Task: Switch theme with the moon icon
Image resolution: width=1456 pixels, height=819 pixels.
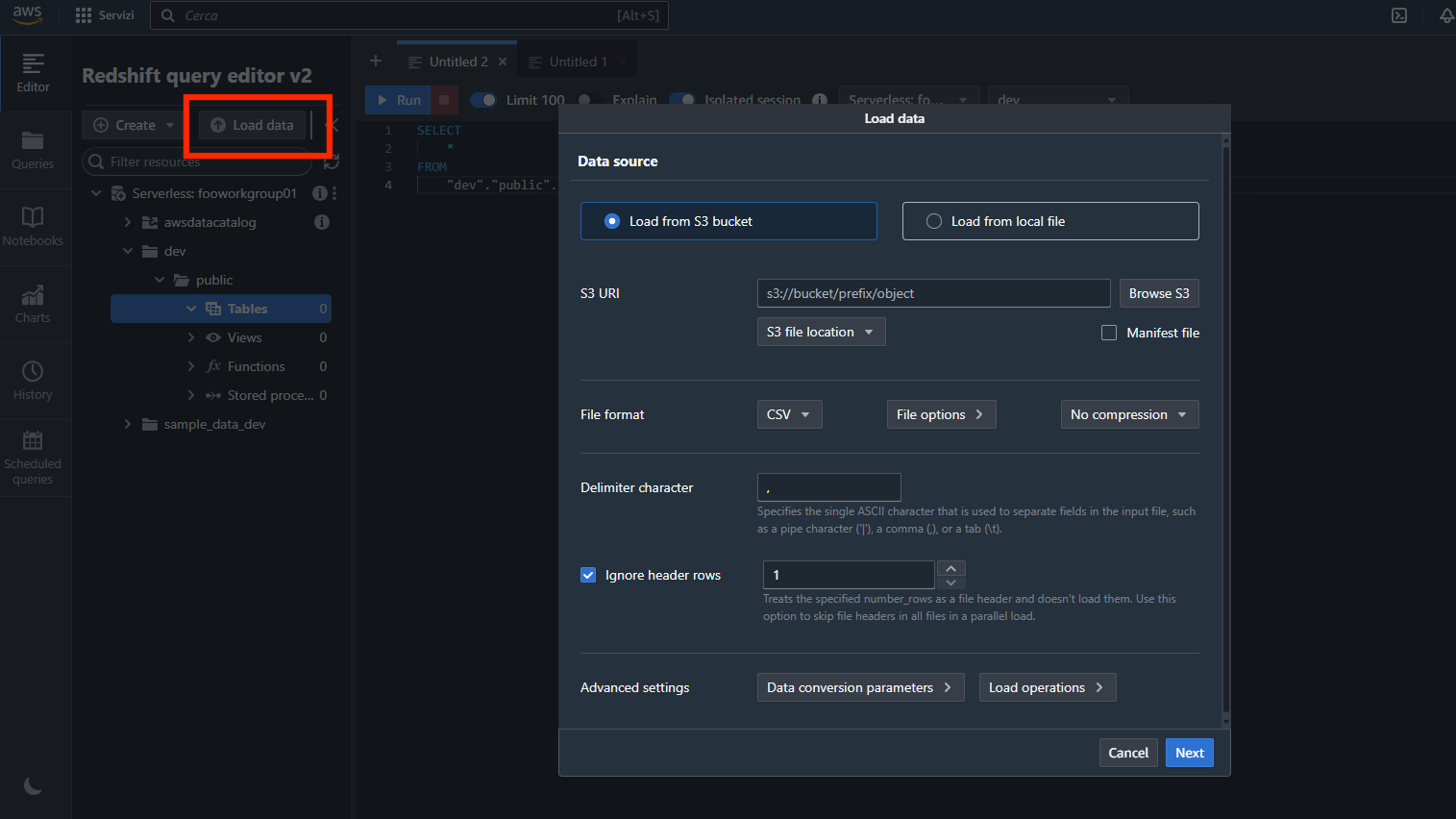Action: click(x=33, y=786)
